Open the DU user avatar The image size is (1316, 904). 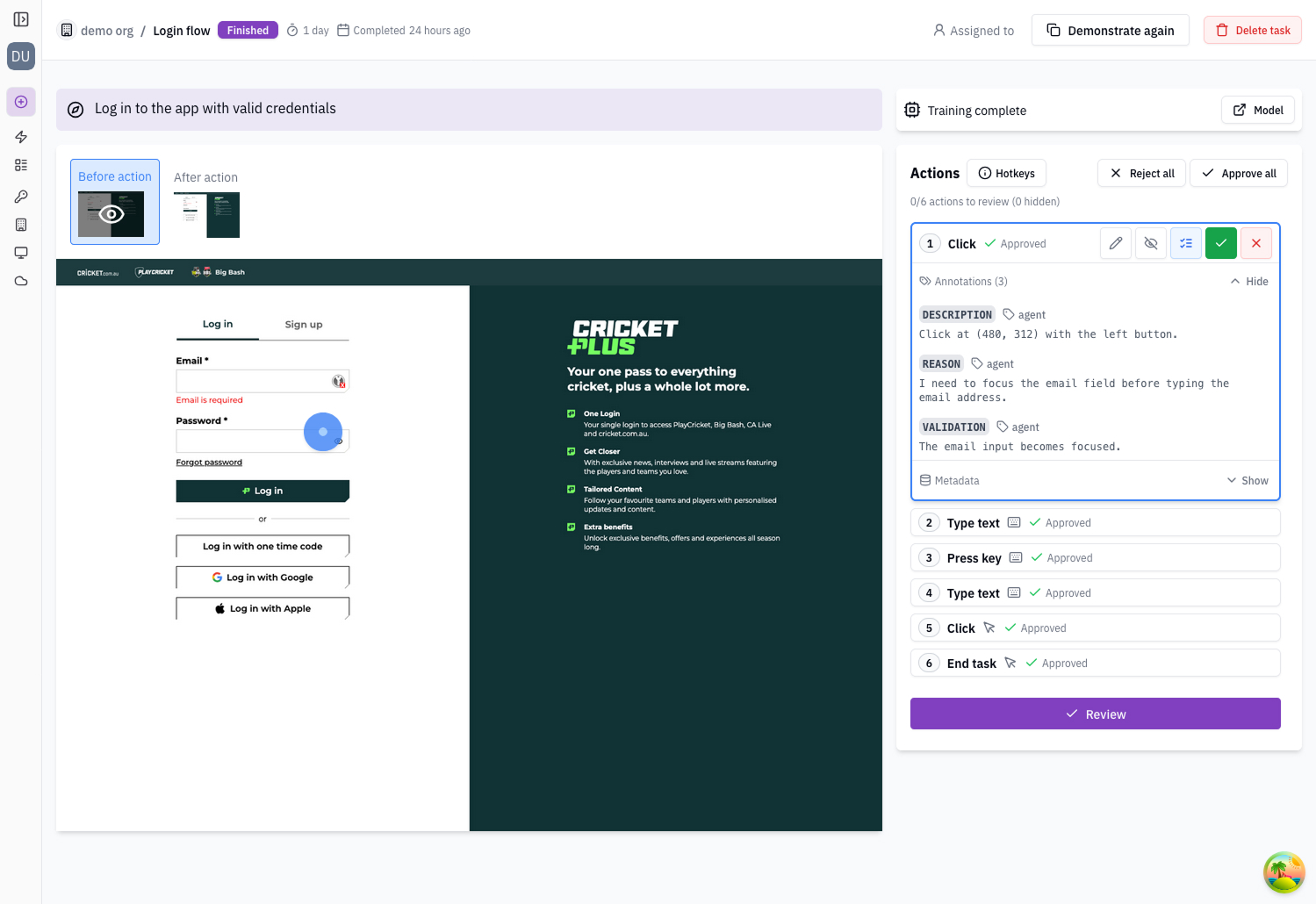coord(21,56)
